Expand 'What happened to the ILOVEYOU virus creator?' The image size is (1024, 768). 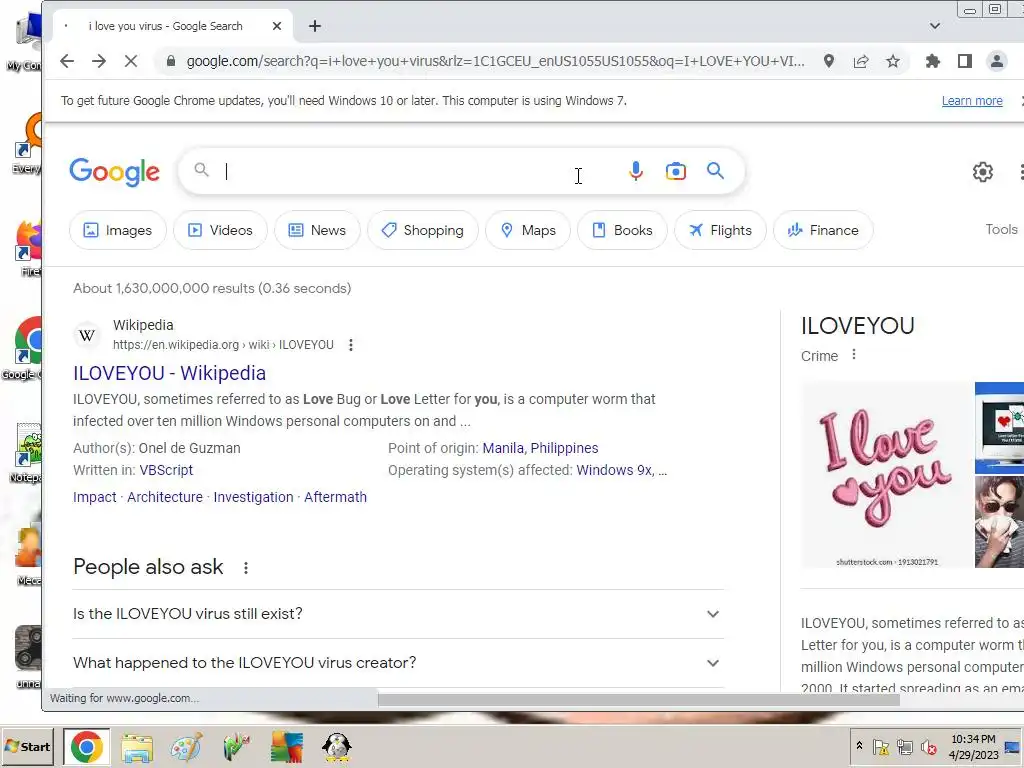(398, 663)
